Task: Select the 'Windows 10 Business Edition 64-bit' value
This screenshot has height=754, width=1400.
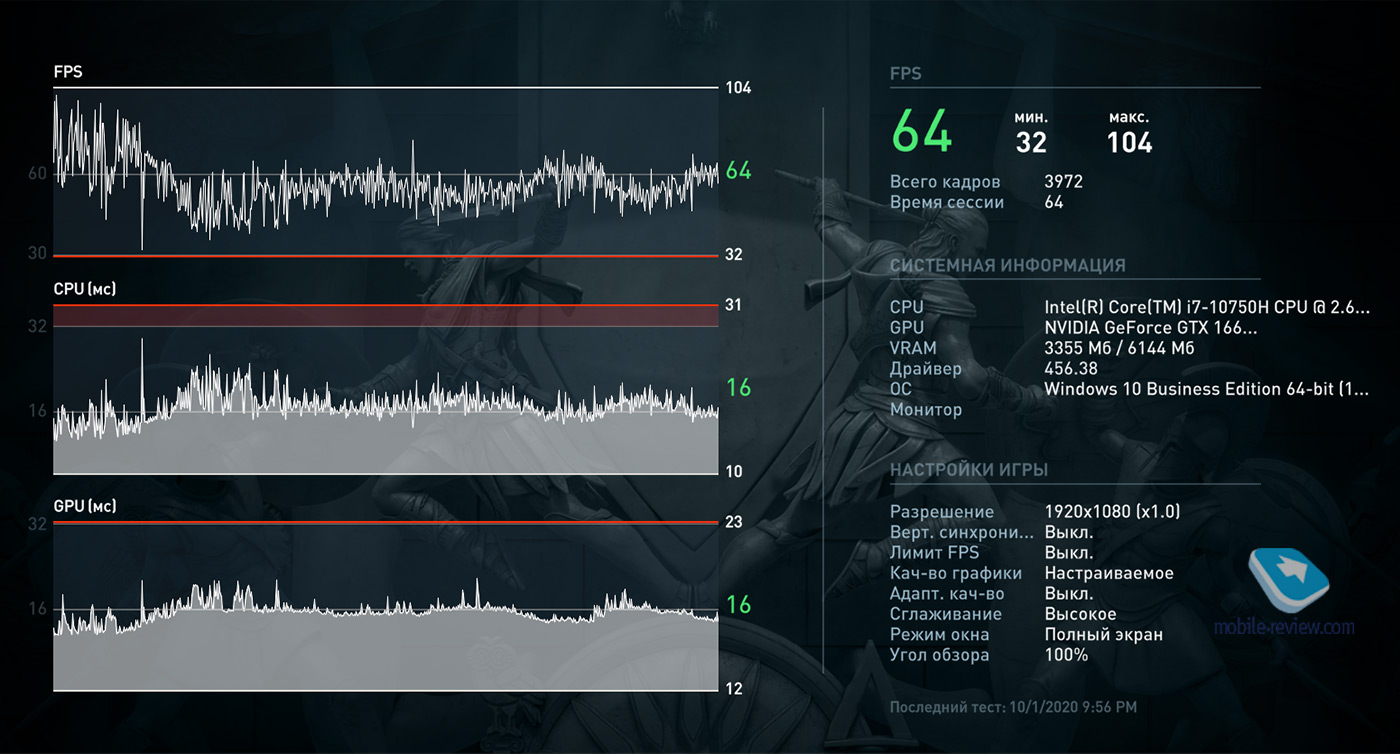Action: tap(1206, 389)
